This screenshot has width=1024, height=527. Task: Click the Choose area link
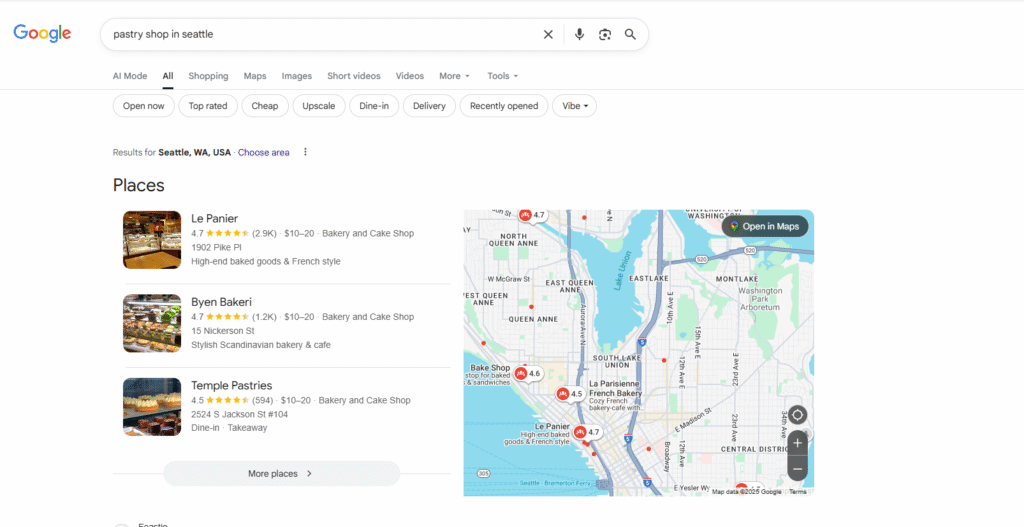[263, 152]
